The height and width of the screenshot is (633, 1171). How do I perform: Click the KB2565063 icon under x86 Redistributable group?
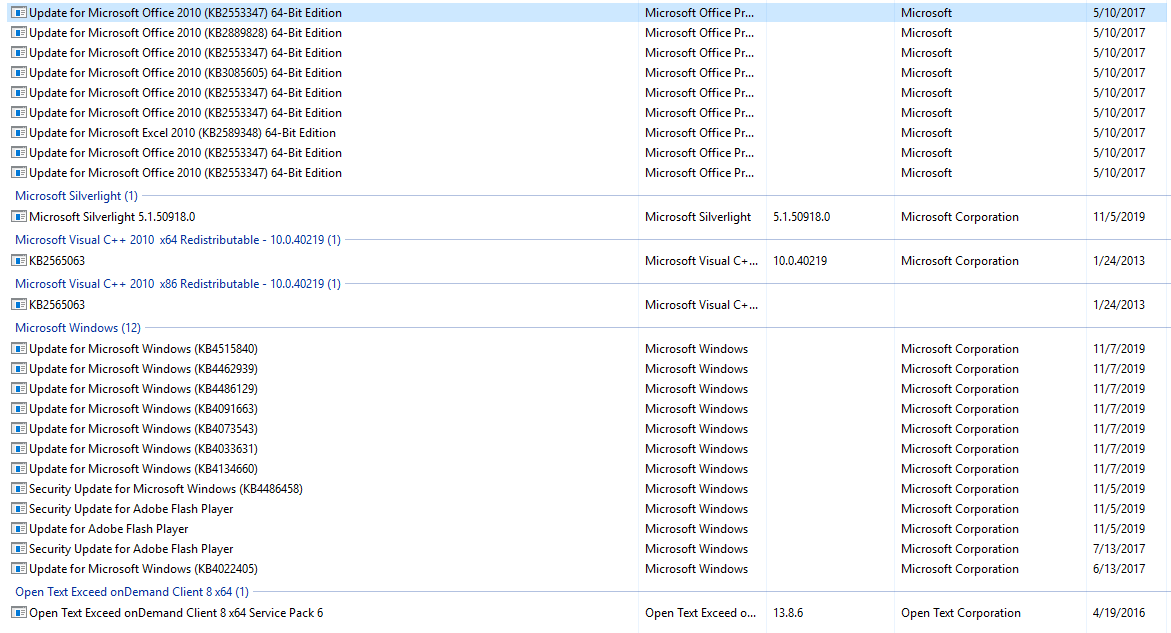19,305
